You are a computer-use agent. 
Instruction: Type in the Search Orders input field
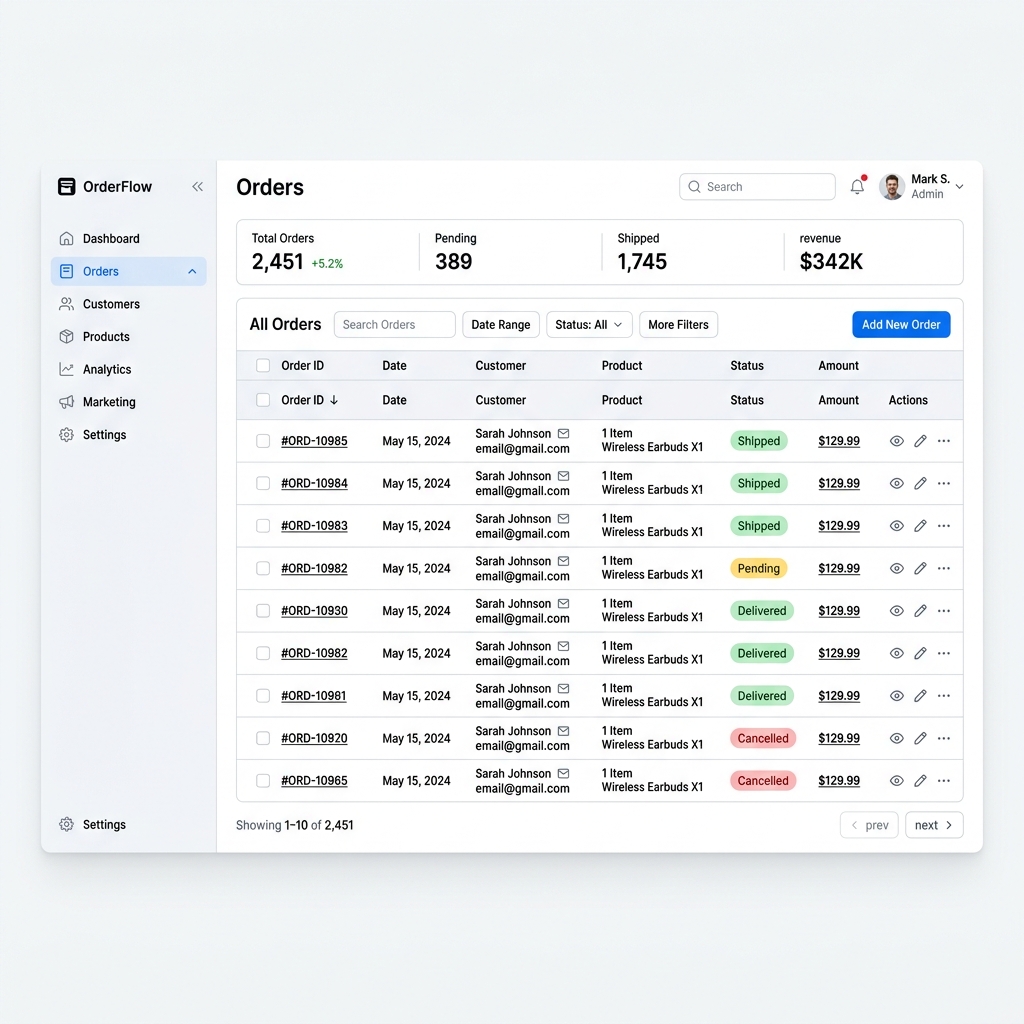[394, 324]
